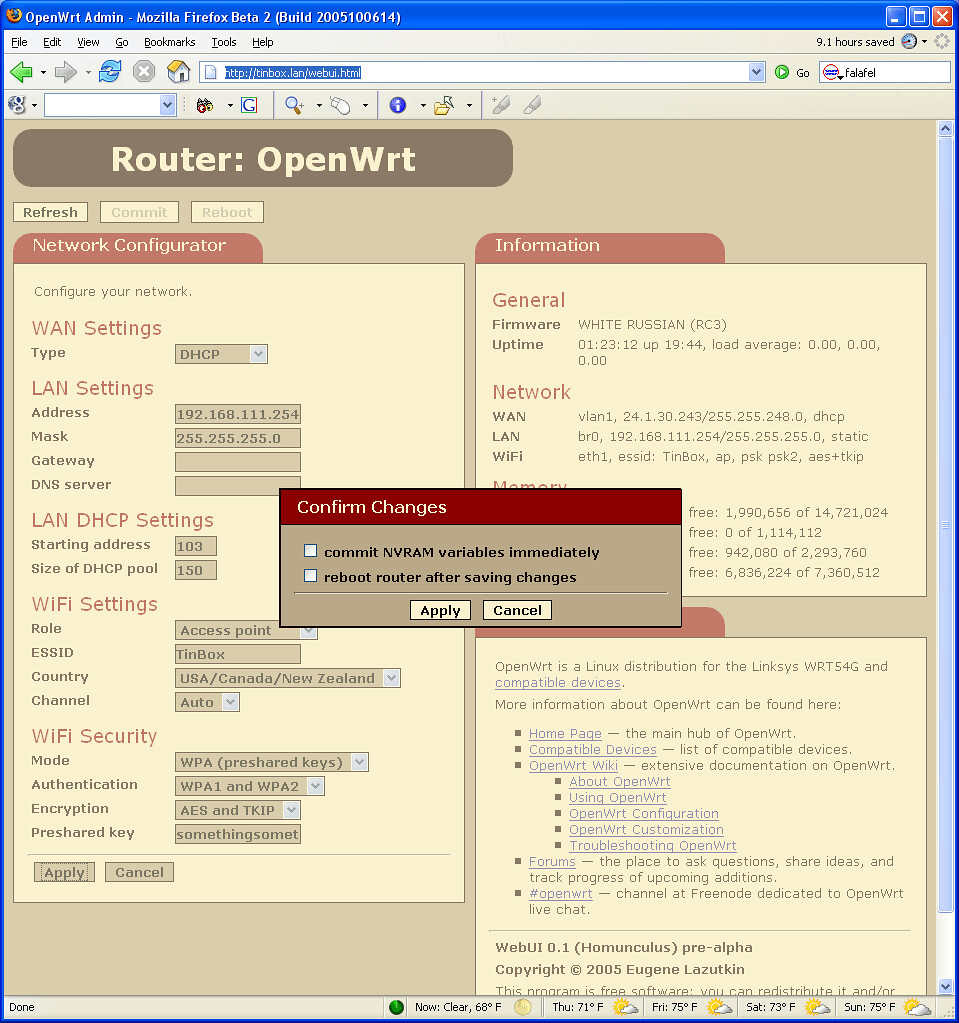Open the Troubleshooting OpenWrt link
959x1023 pixels.
pos(652,846)
